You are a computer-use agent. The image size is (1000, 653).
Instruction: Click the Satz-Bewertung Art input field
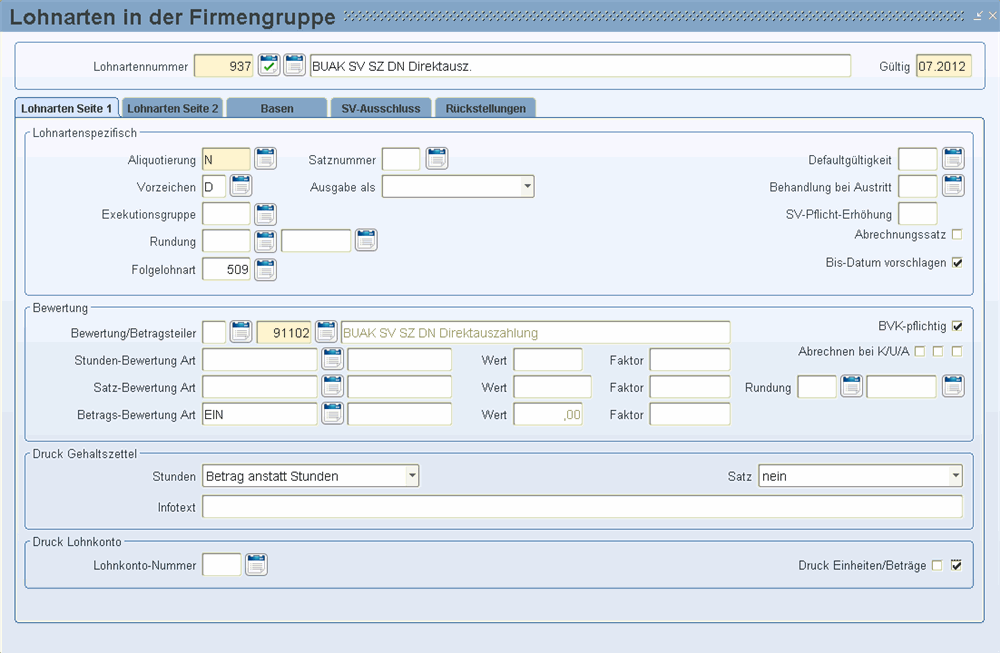coord(260,387)
